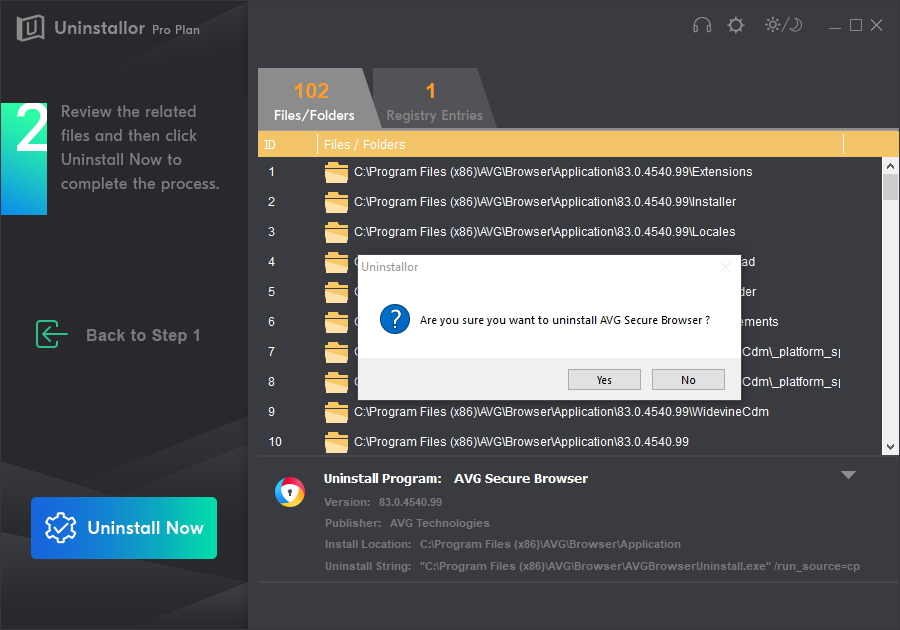Click folder icon in row 8
Image resolution: width=900 pixels, height=630 pixels.
click(336, 382)
